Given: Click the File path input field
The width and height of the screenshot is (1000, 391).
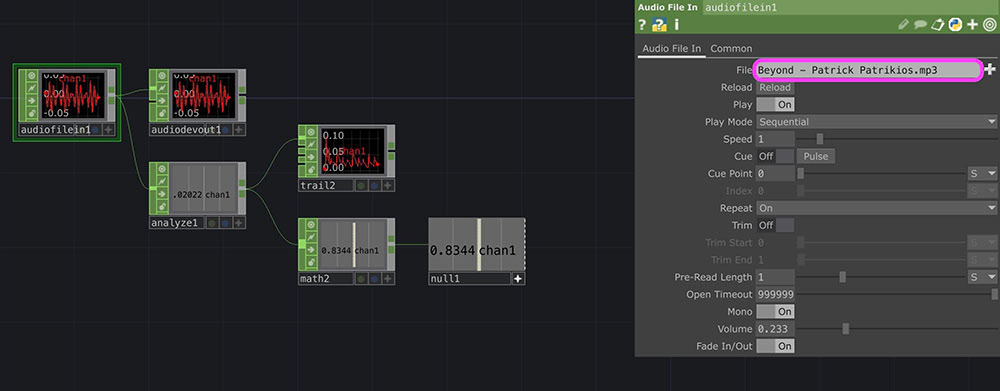Looking at the screenshot, I should pos(869,70).
